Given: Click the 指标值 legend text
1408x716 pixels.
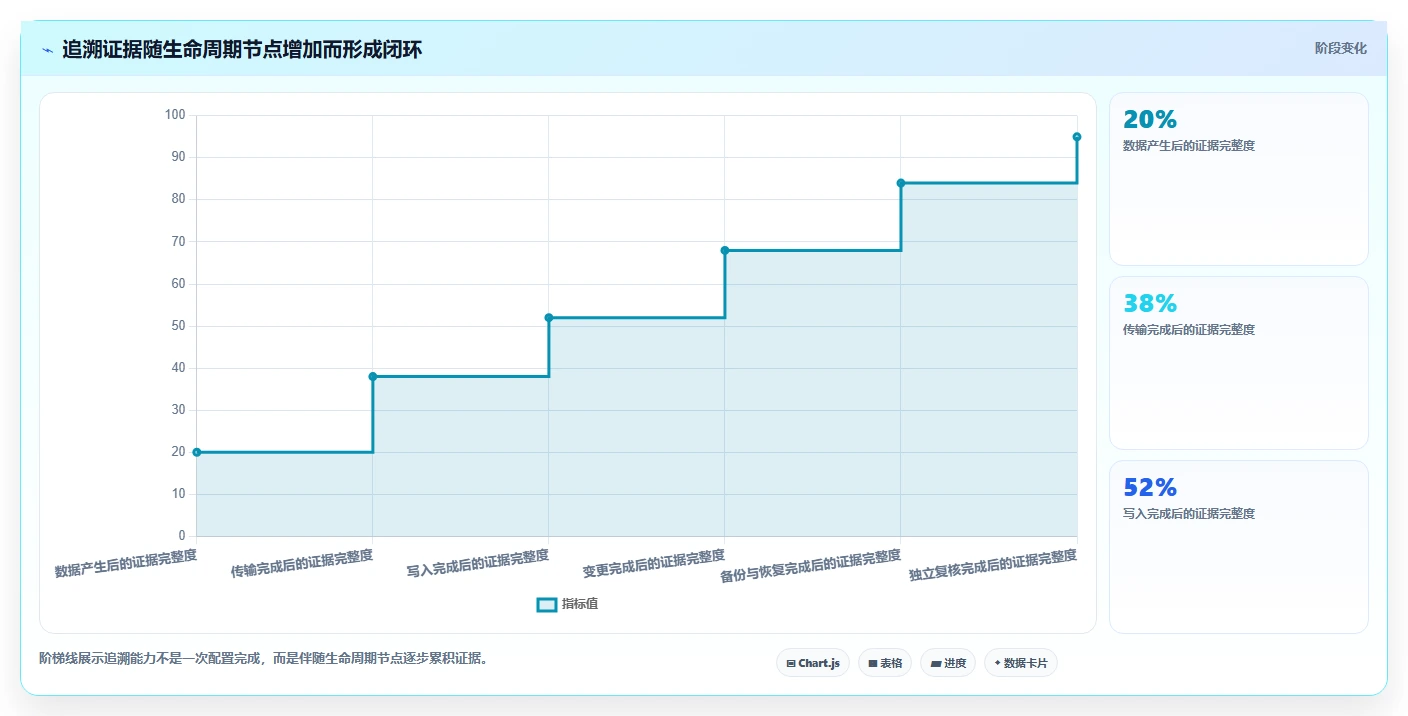Looking at the screenshot, I should (x=580, y=604).
